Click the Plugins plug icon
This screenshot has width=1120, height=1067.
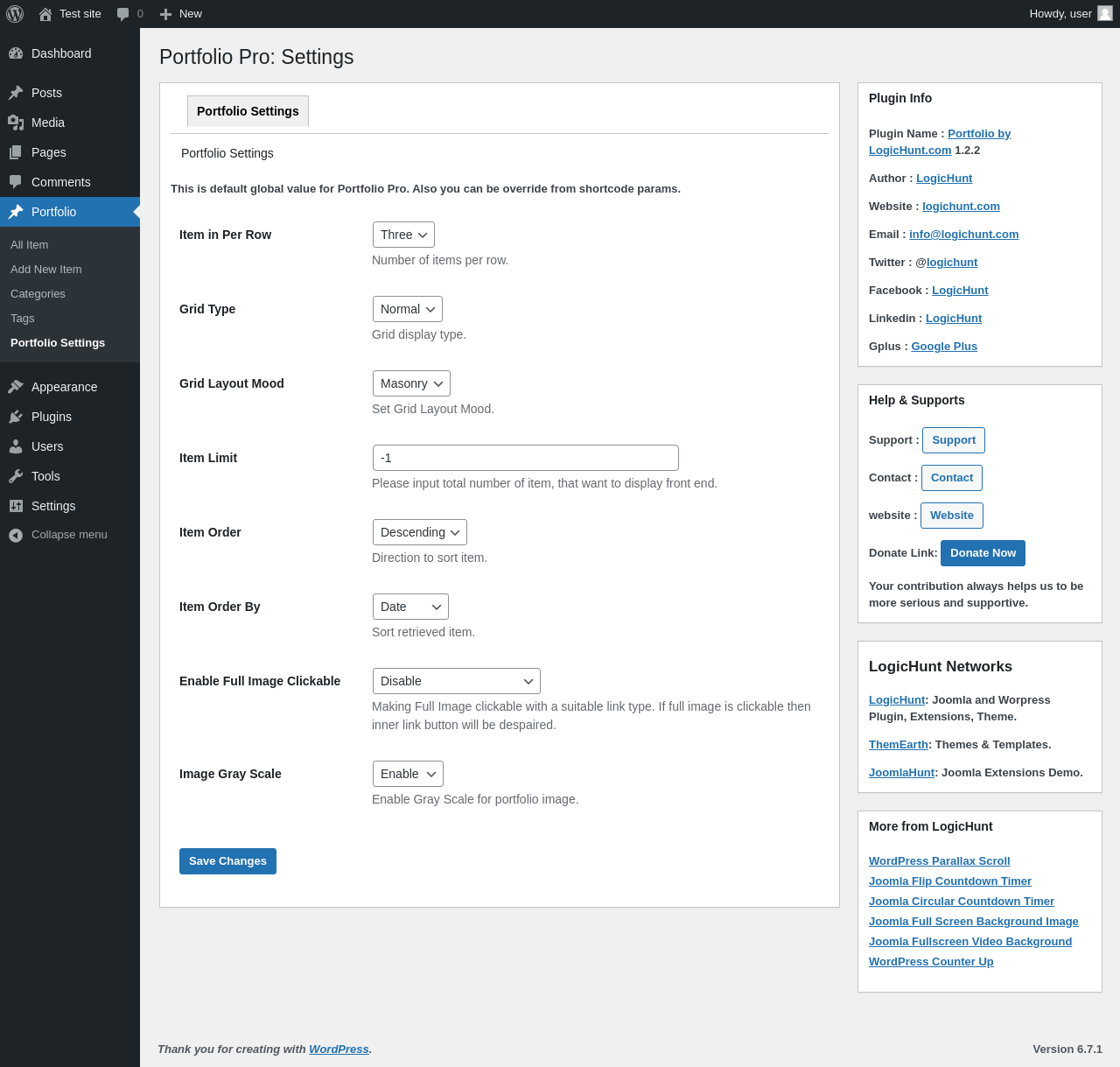pyautogui.click(x=16, y=417)
